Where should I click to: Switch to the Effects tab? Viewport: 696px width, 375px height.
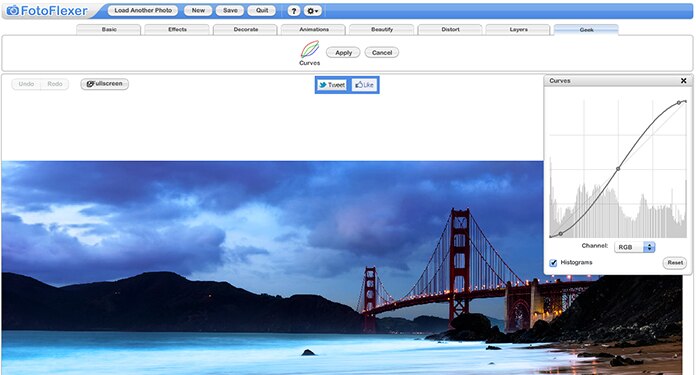point(177,30)
